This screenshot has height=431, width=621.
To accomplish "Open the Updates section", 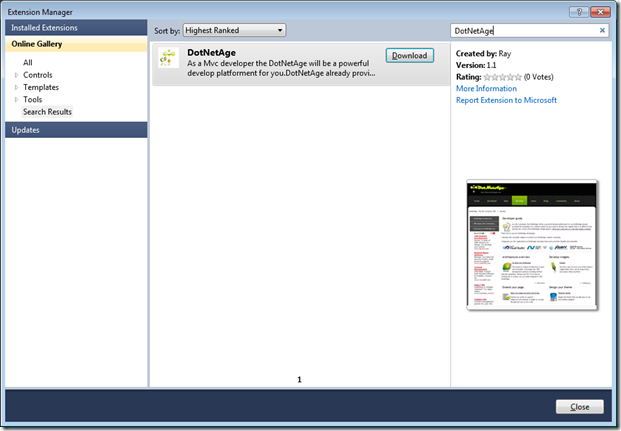I will [76, 130].
